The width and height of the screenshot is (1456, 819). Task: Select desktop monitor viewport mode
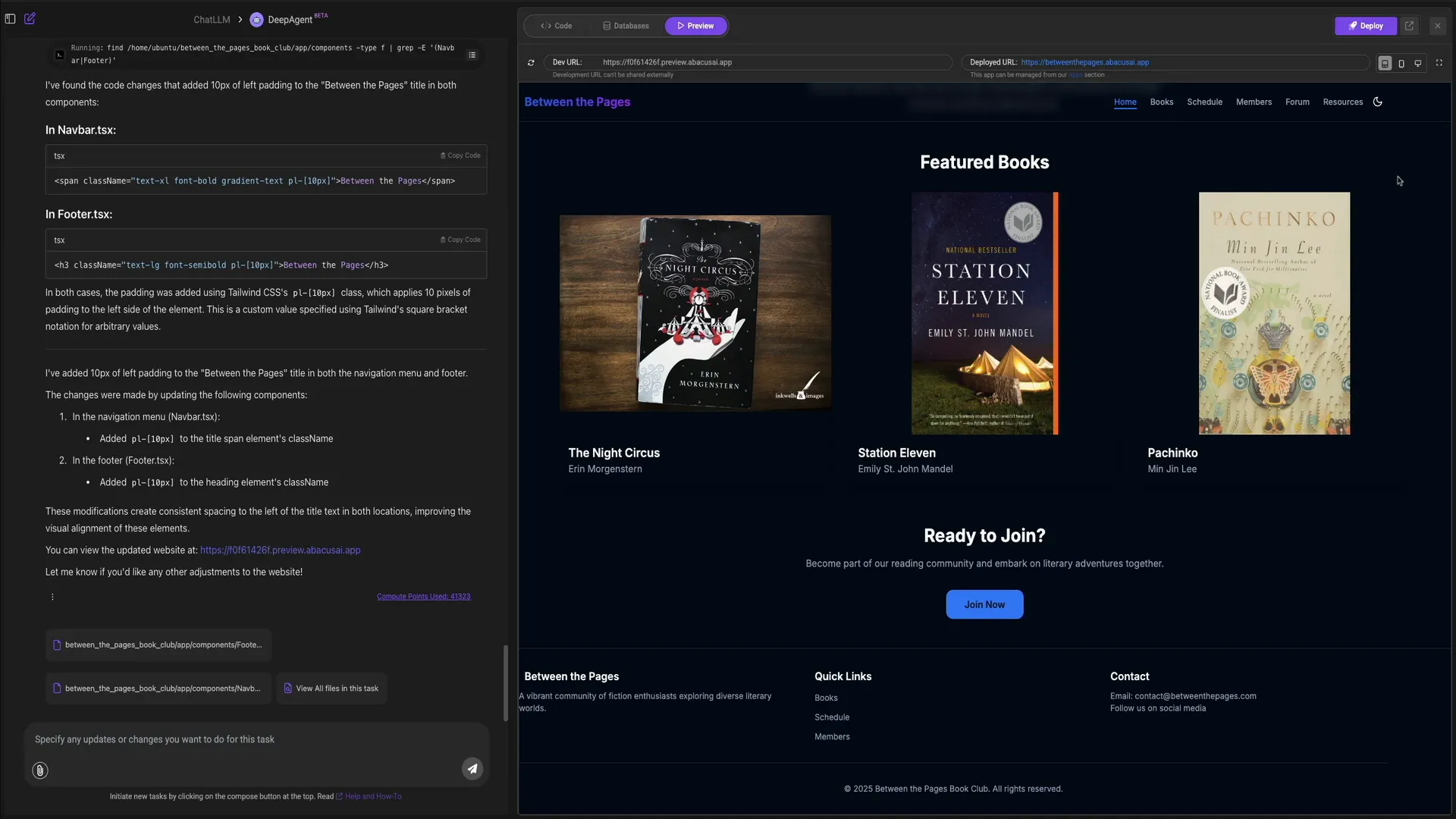point(1417,63)
